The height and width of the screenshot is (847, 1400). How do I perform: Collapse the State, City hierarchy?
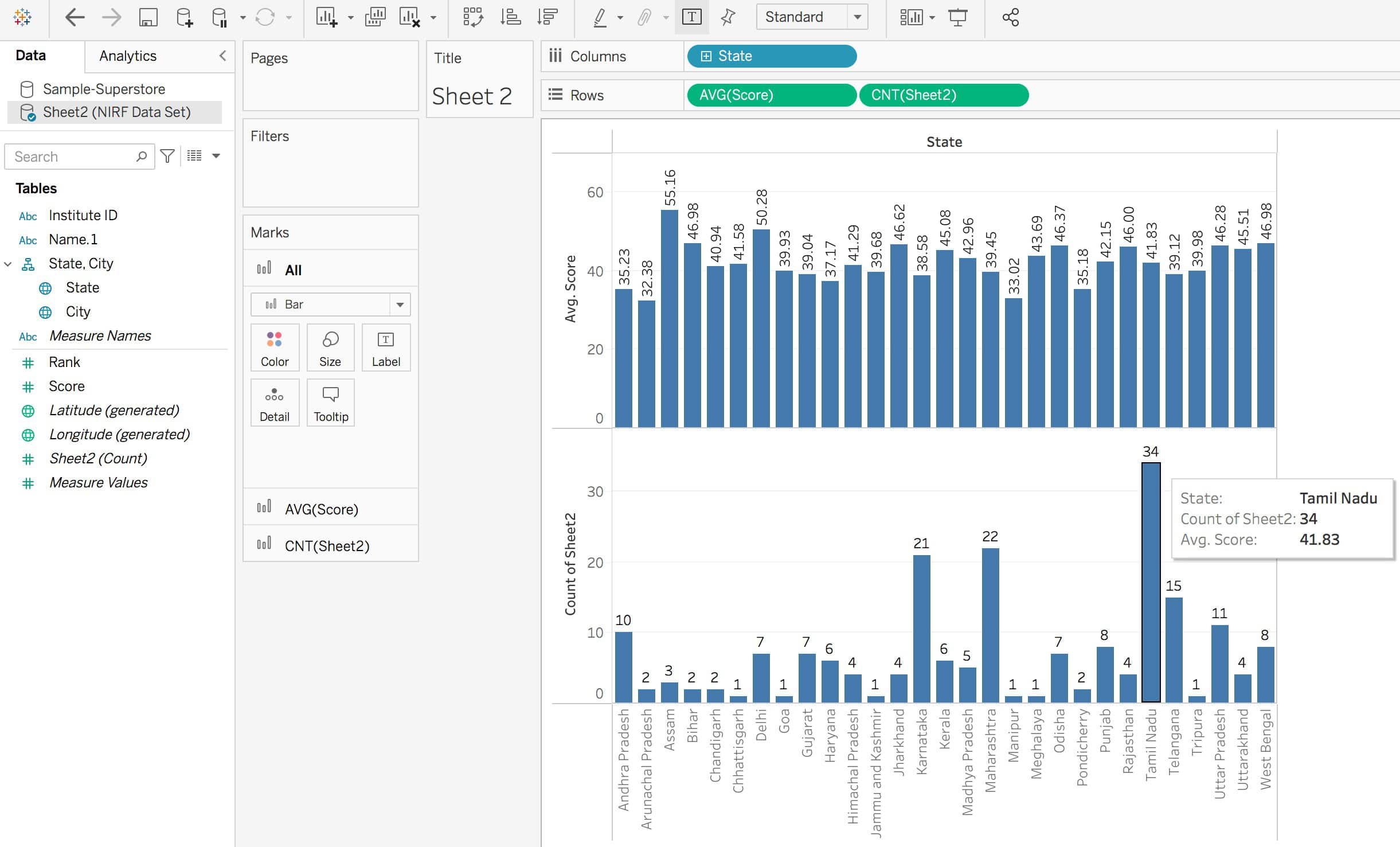(8, 264)
